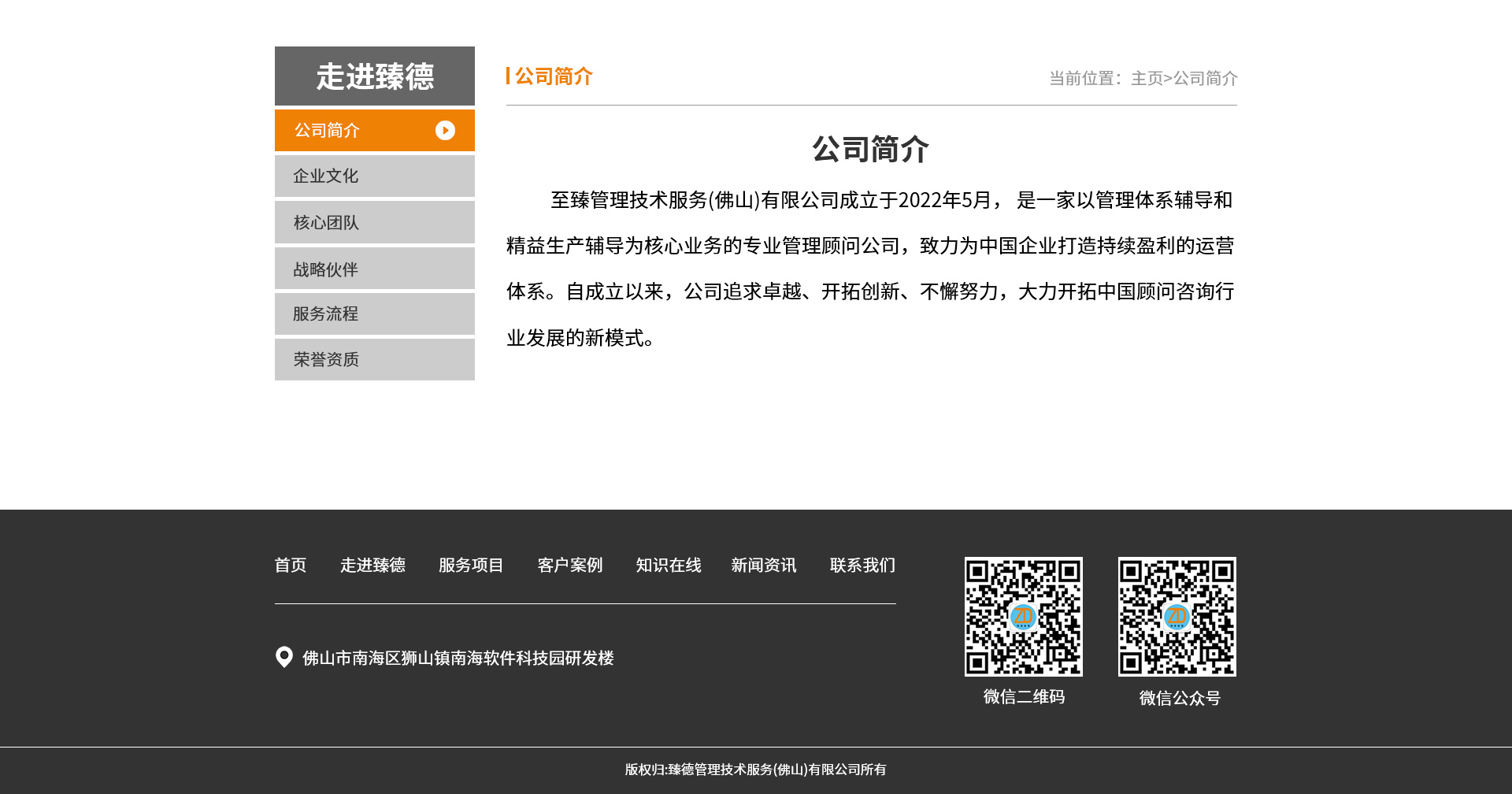This screenshot has width=1512, height=794.
Task: Click the 微信公众号 QR code image
Action: pyautogui.click(x=1177, y=617)
